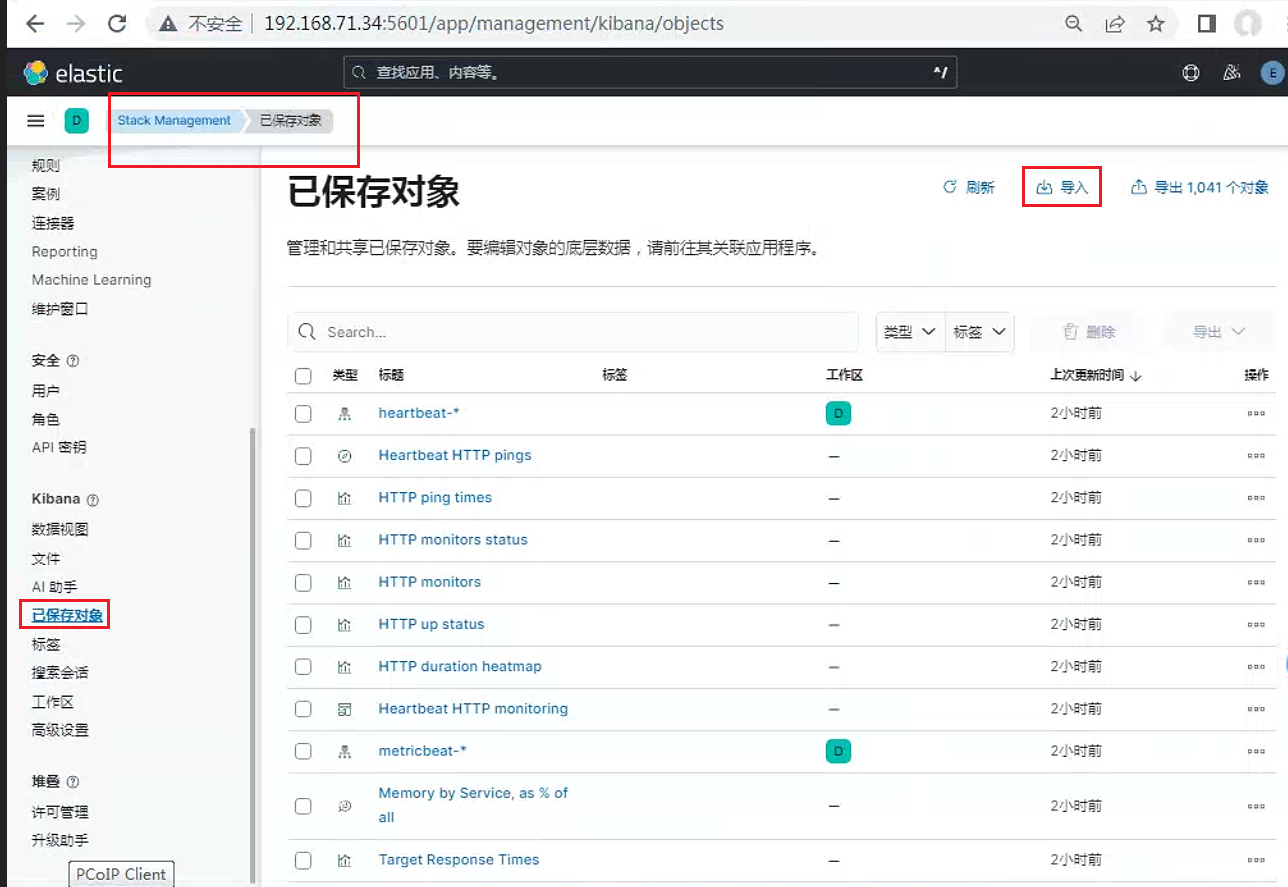
Task: Check the Heartbeat HTTP pings checkbox
Action: coord(303,456)
